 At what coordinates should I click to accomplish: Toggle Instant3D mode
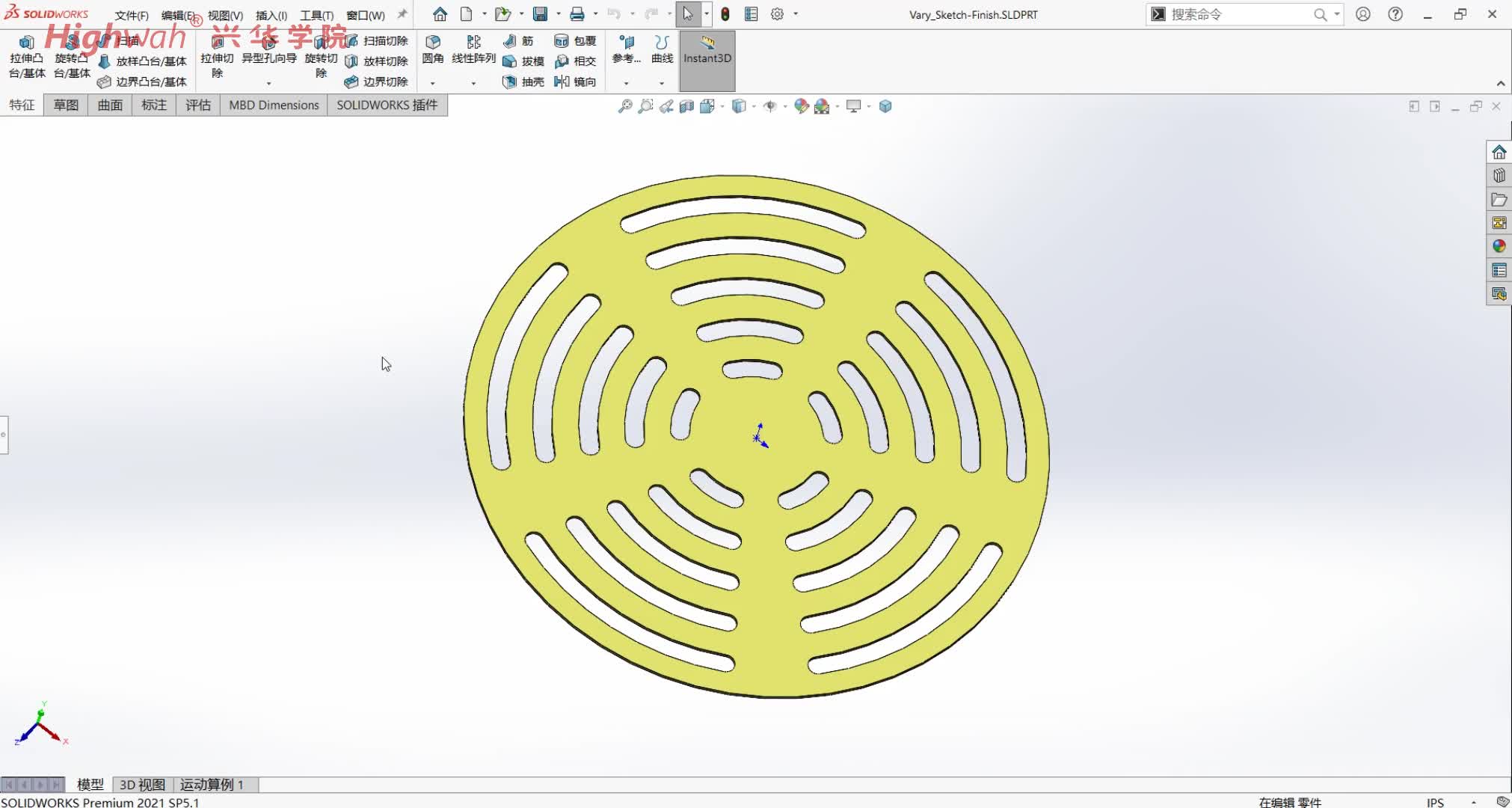707,49
